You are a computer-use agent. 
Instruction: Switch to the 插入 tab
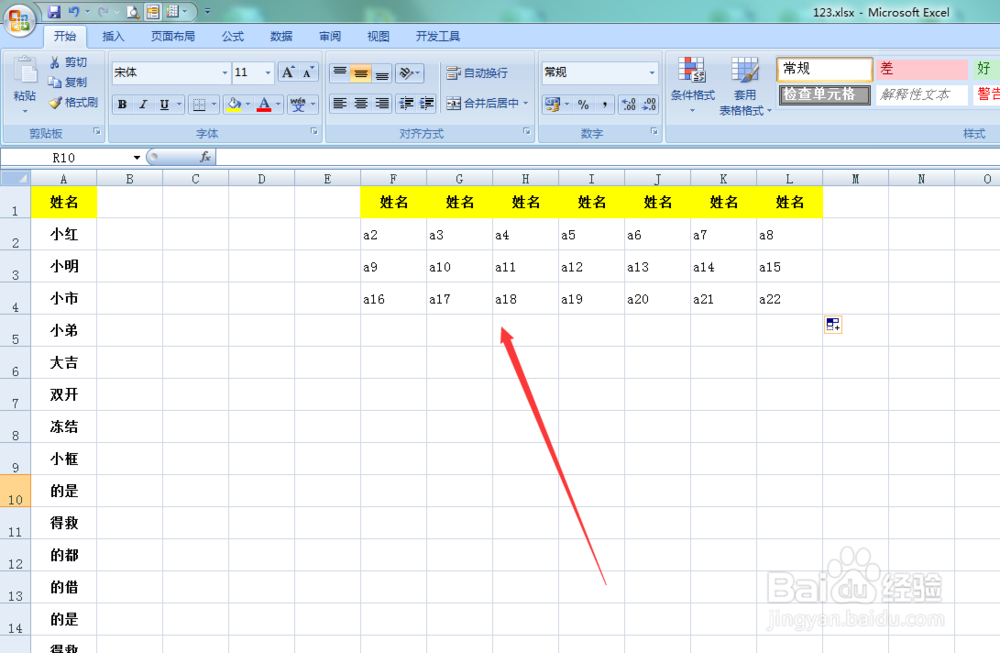[113, 36]
